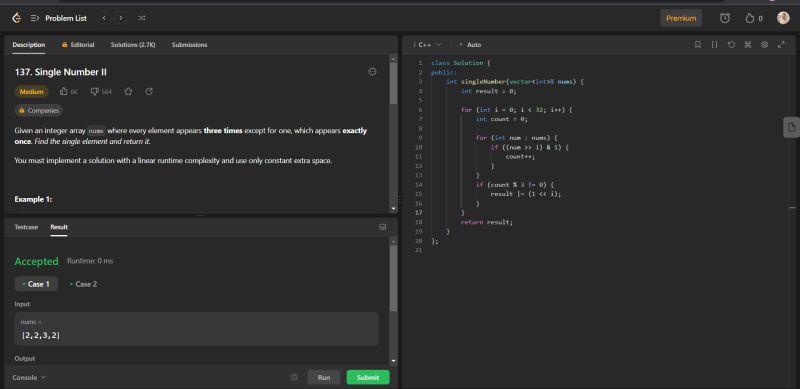
Task: Open the side notes document icon
Action: pyautogui.click(x=791, y=128)
